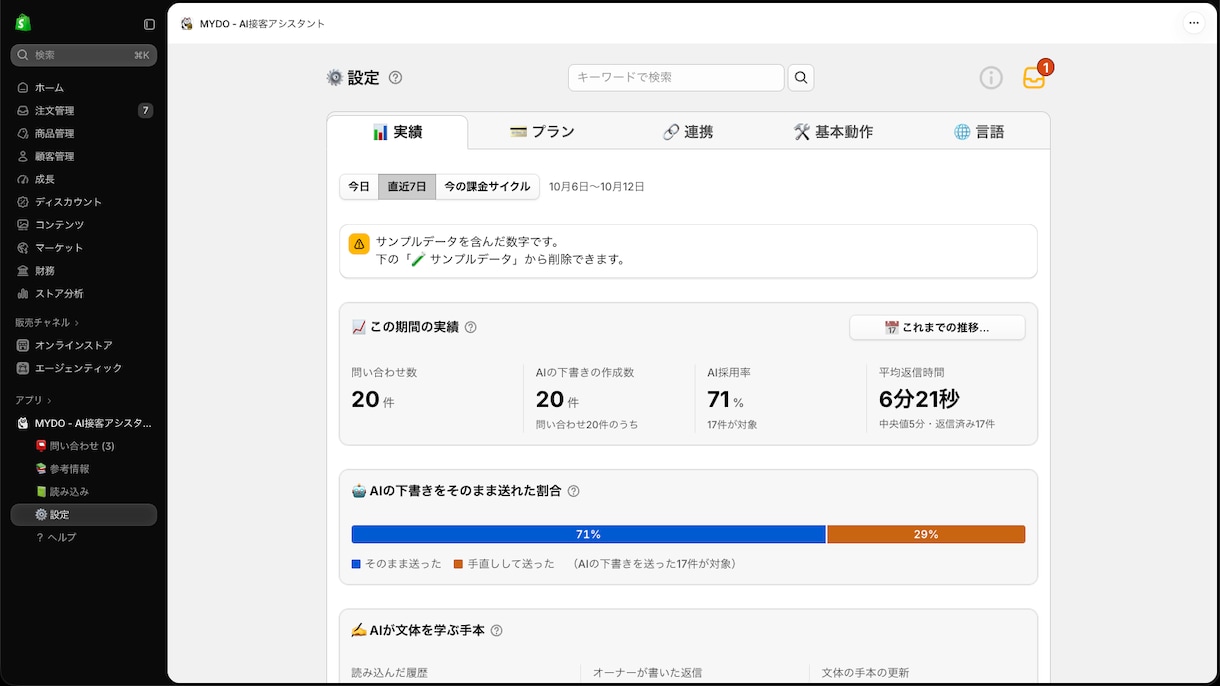Click the ホーム house icon
1220x686 pixels.
pos(23,88)
